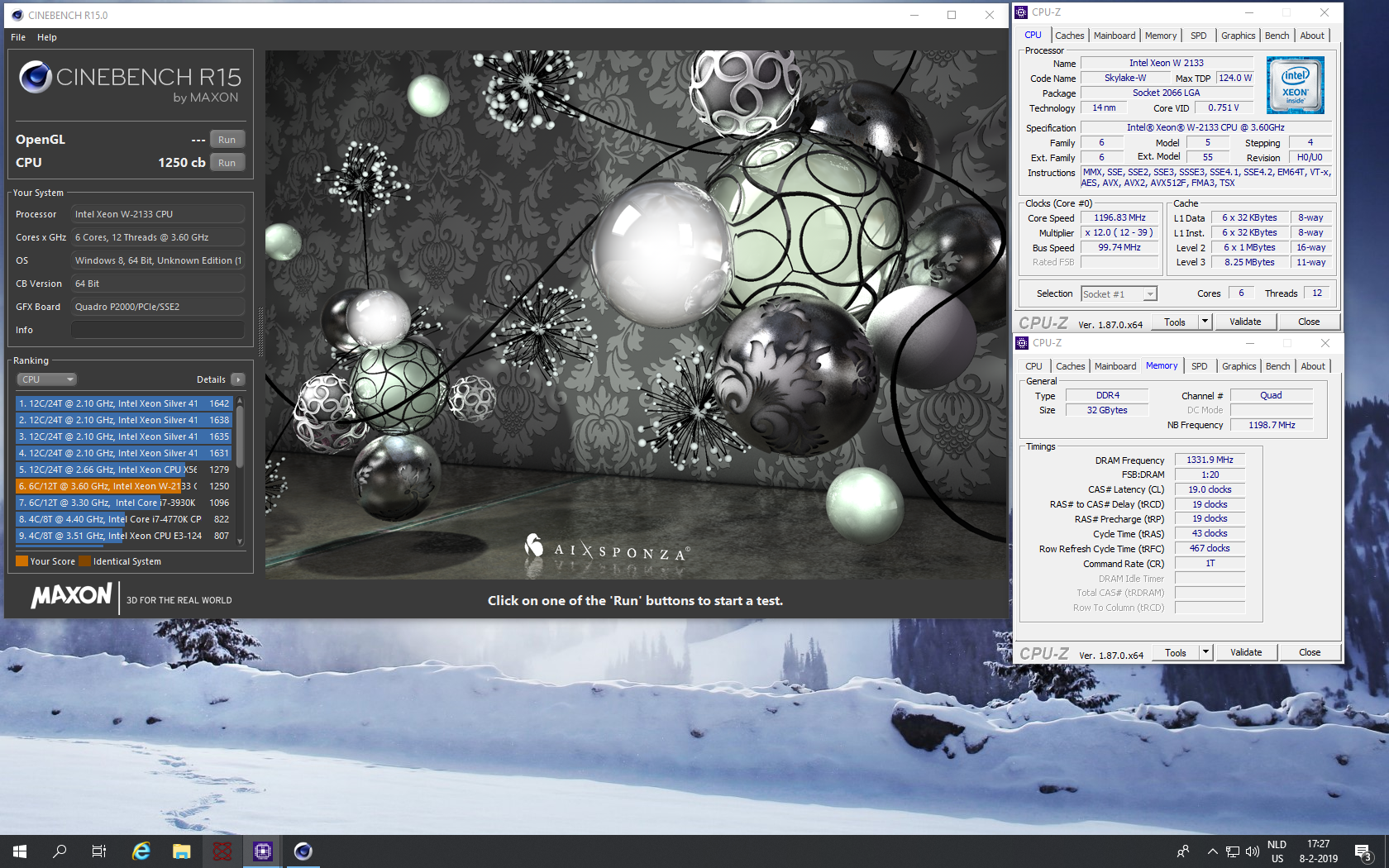
Task: Open Mainboard tab in bottom CPU-Z window
Action: [1115, 366]
